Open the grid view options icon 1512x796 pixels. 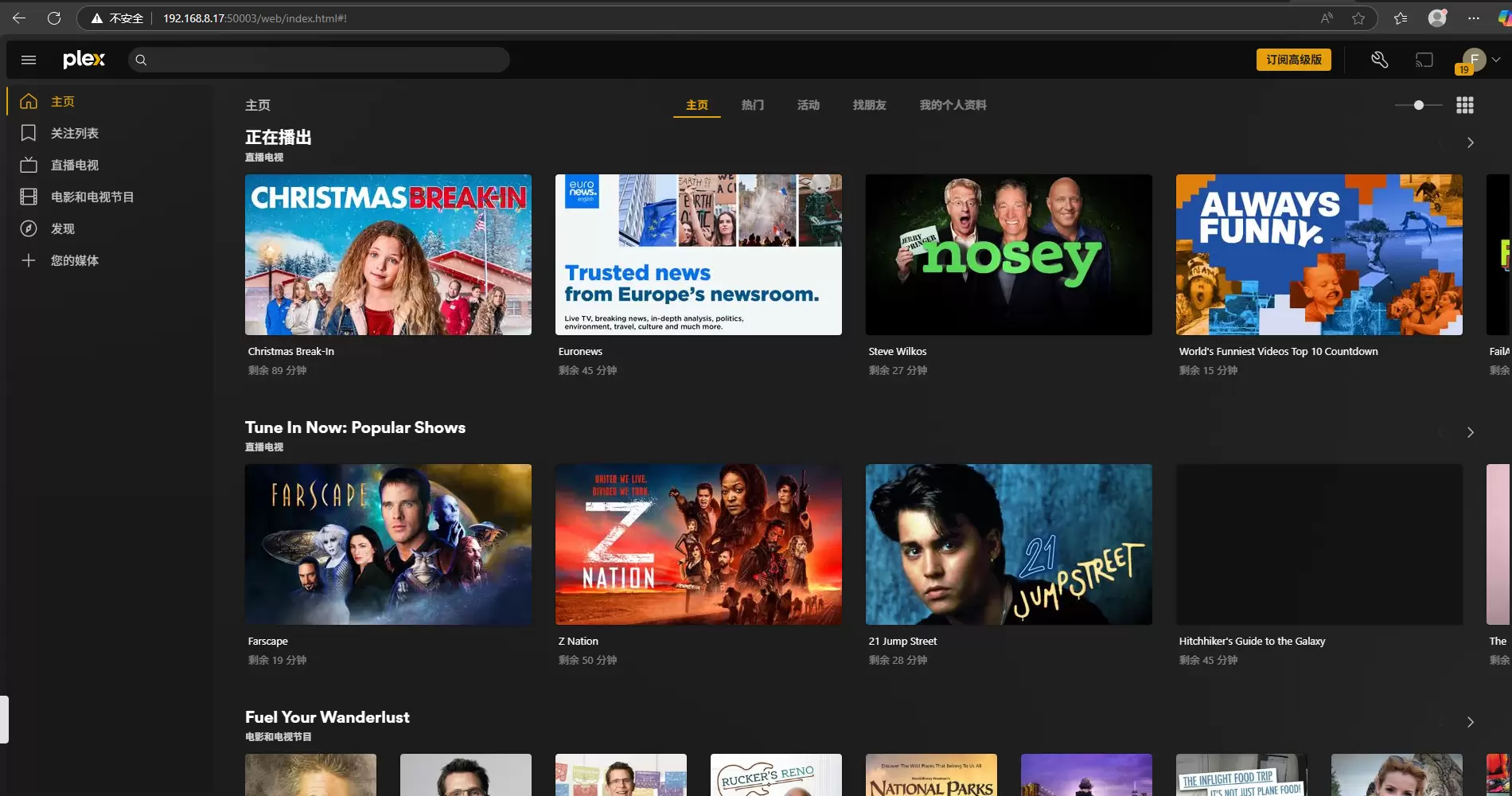tap(1464, 105)
